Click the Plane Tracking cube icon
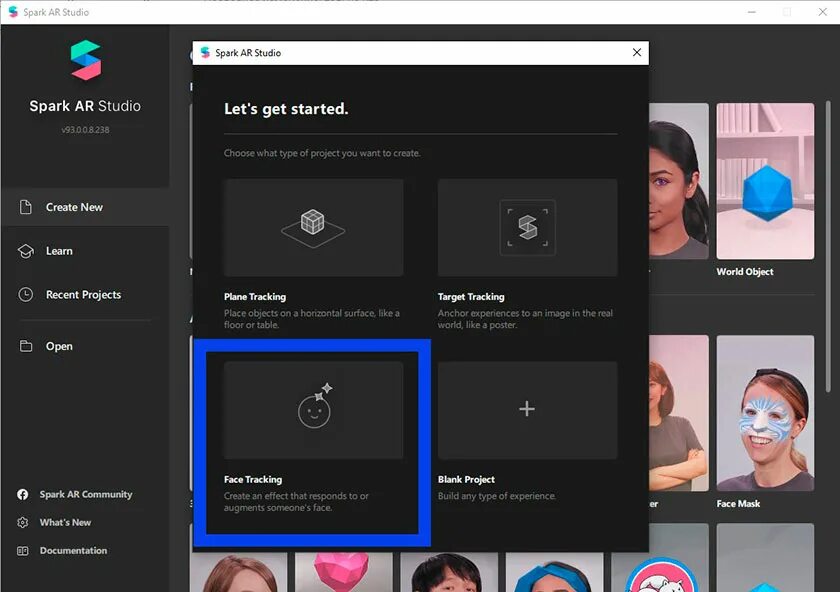This screenshot has width=840, height=592. coord(313,228)
